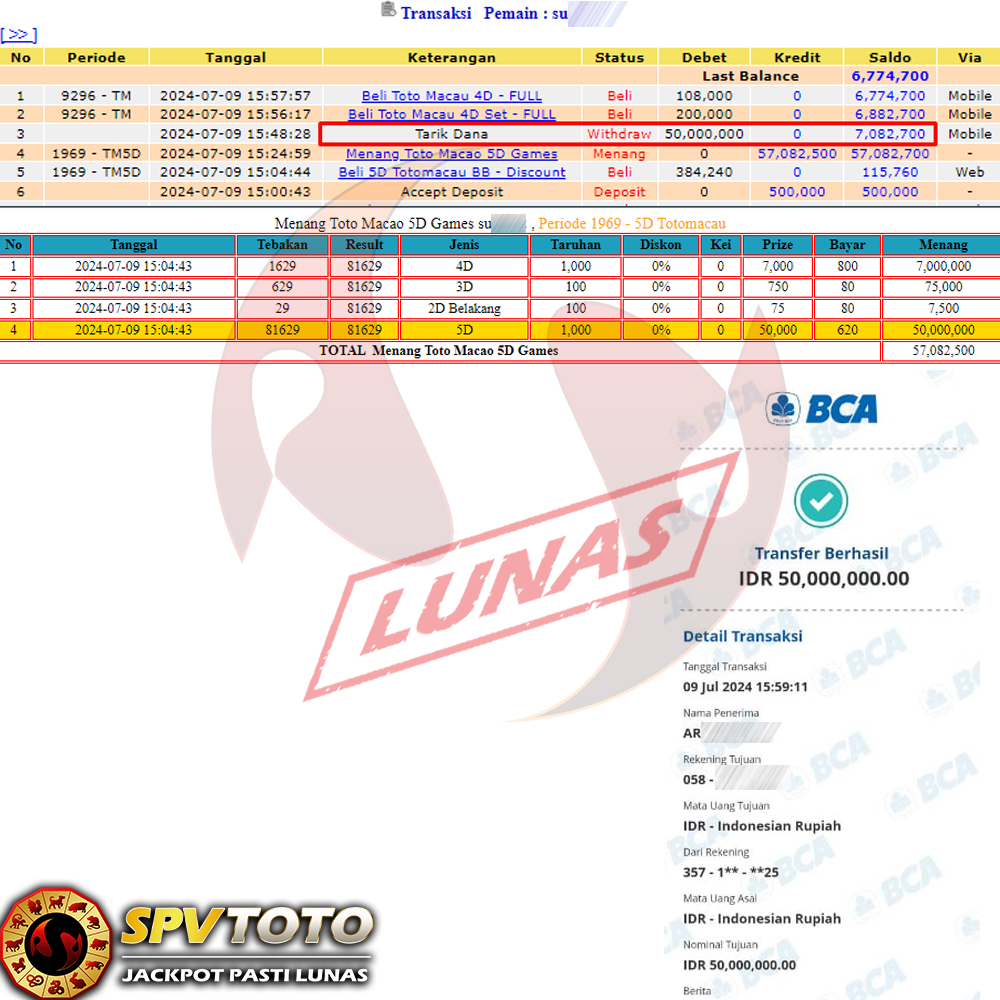Open Beli Toto Macau 4D - FULL link
The width and height of the screenshot is (1000, 1000).
click(451, 96)
